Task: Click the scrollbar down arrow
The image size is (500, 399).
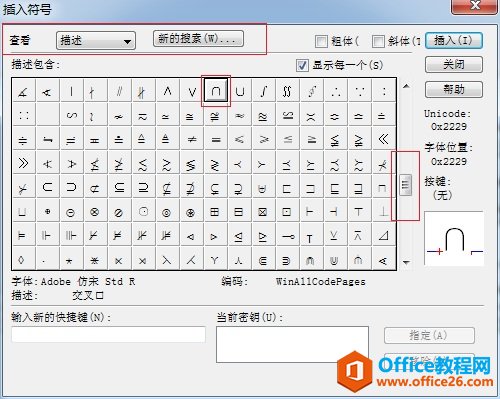Action: click(406, 263)
